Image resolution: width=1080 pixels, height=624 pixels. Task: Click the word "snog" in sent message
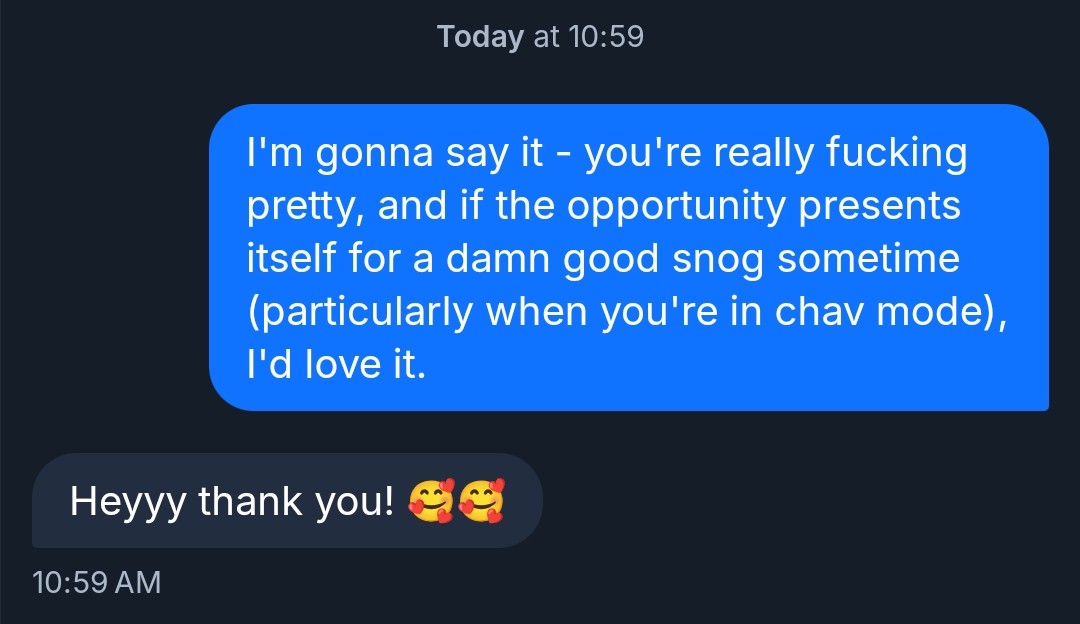pos(718,259)
